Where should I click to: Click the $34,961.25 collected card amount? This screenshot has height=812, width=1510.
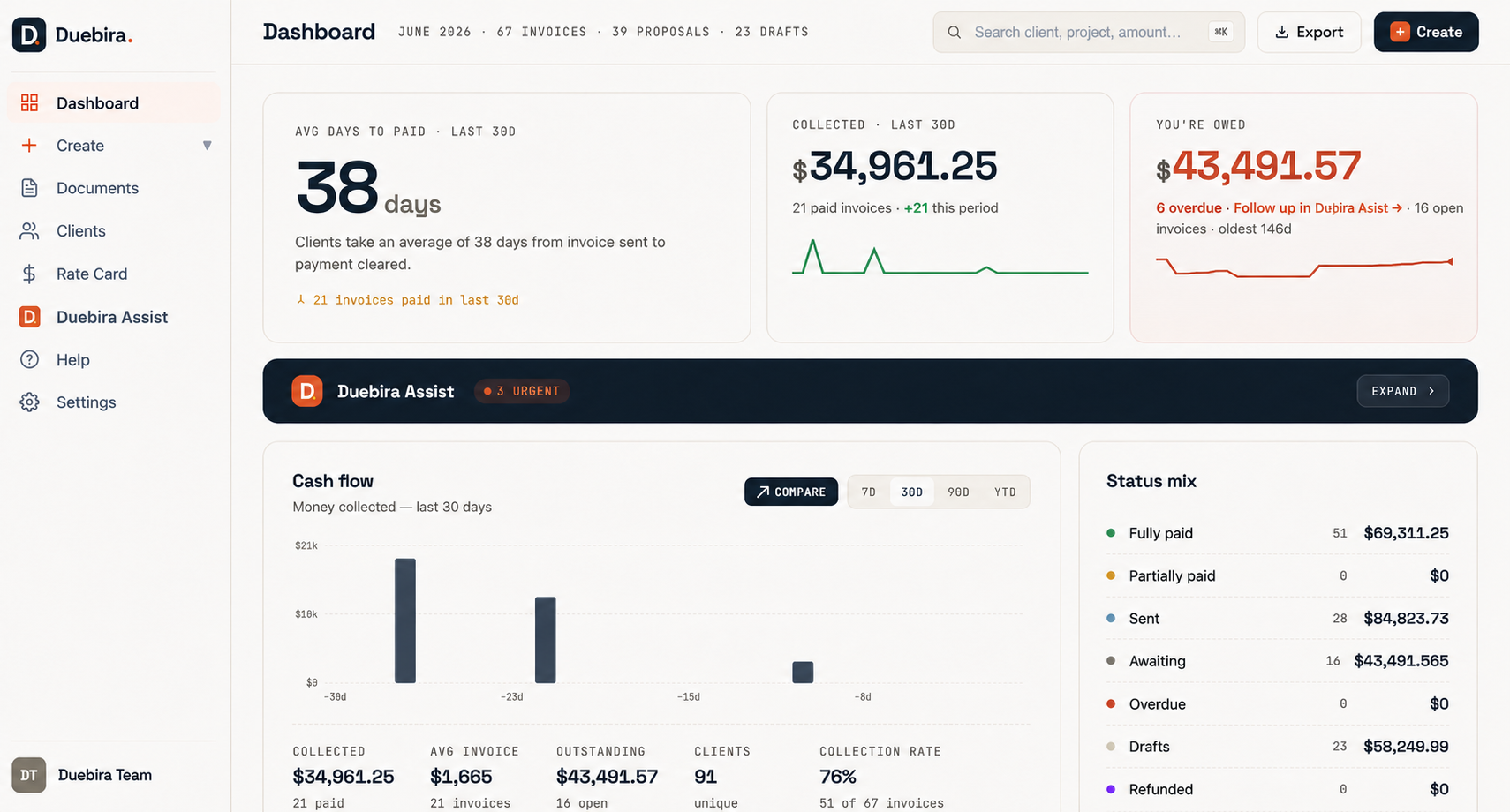point(895,166)
